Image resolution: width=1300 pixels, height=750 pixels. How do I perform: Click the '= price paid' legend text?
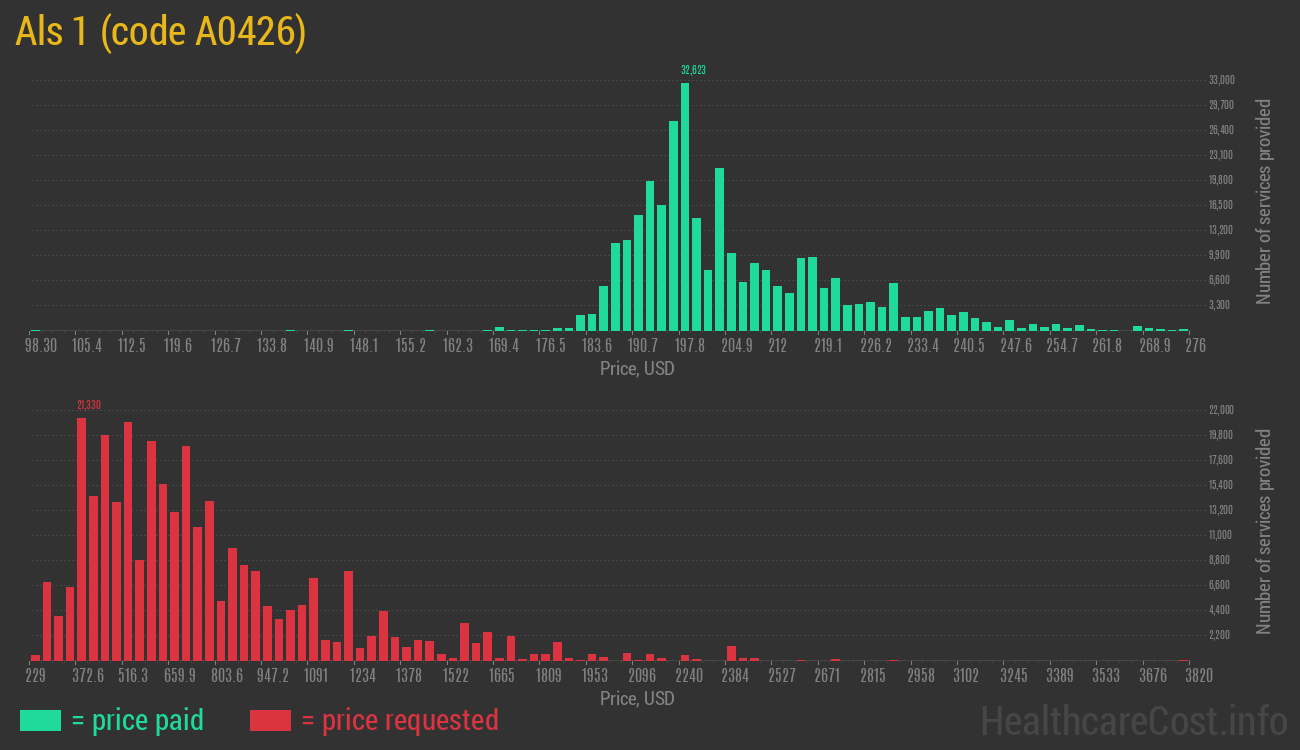click(x=138, y=720)
